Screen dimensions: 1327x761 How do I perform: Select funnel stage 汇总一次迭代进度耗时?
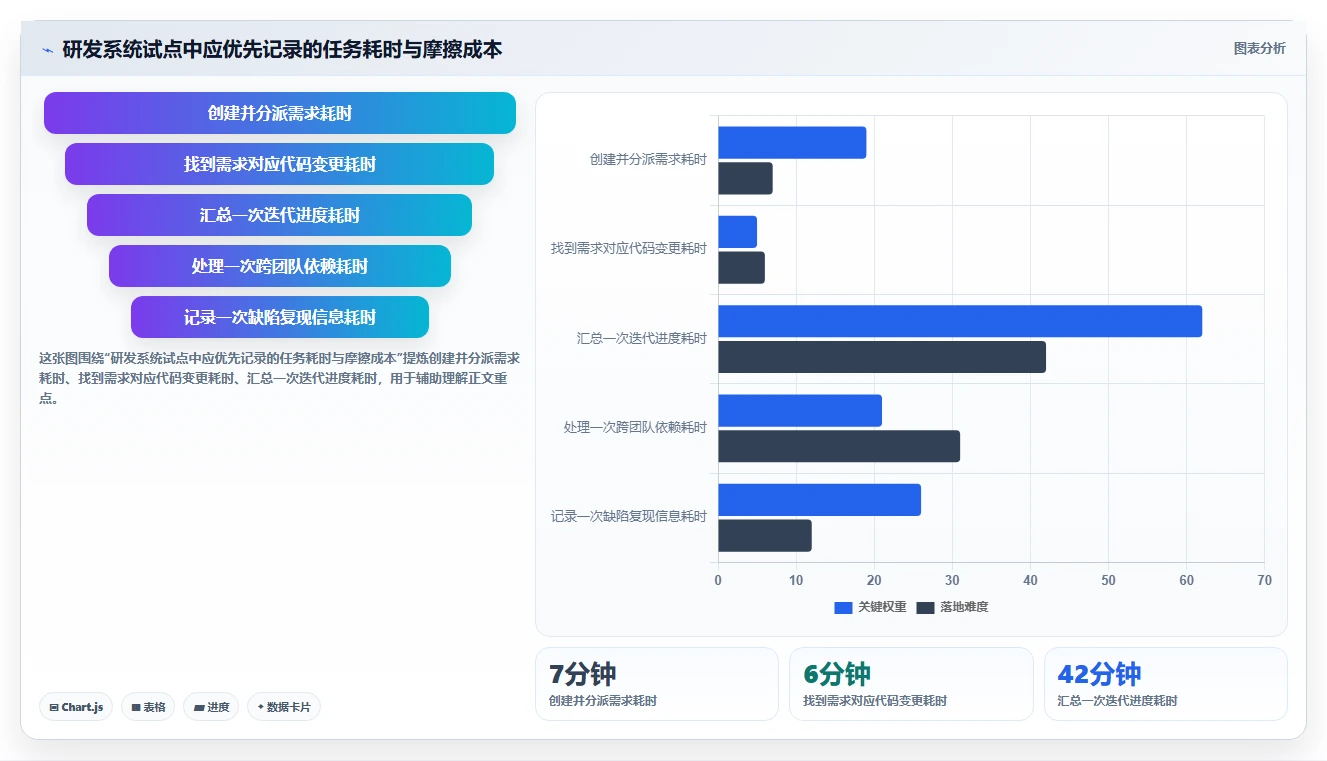(x=280, y=215)
